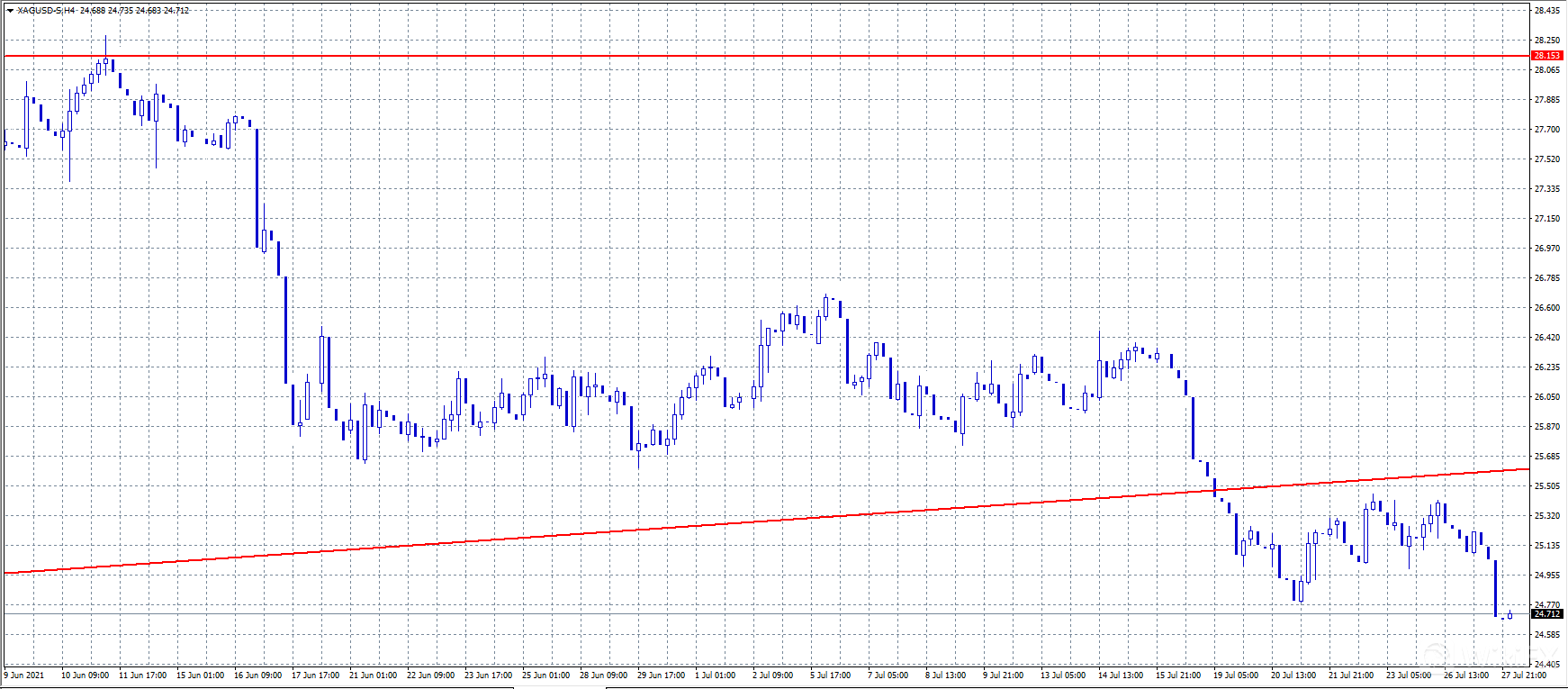Click the 17 Jun 17:00 time label
This screenshot has width=1568, height=689.
pos(316,675)
